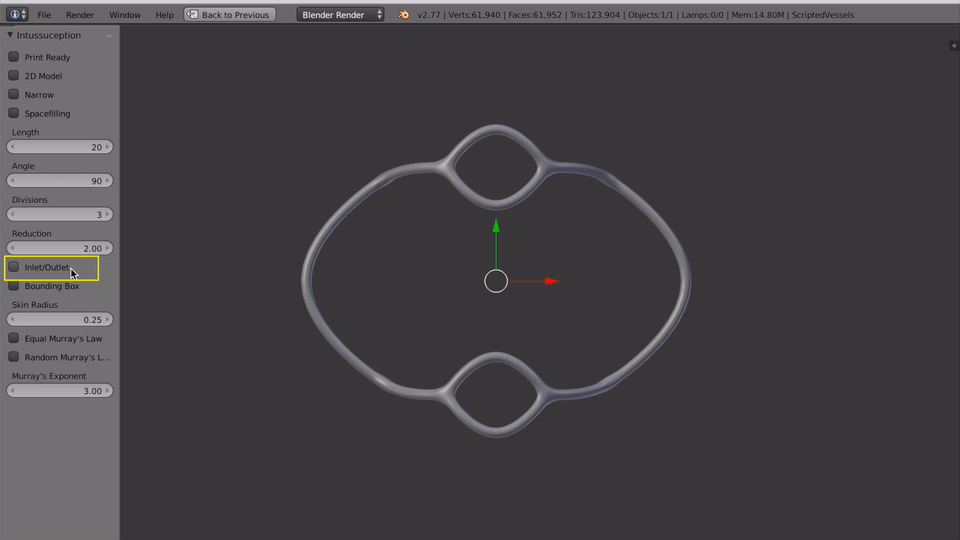Open the Blender Render engine dropdown
Screen dimensions: 960x540
(340, 14)
